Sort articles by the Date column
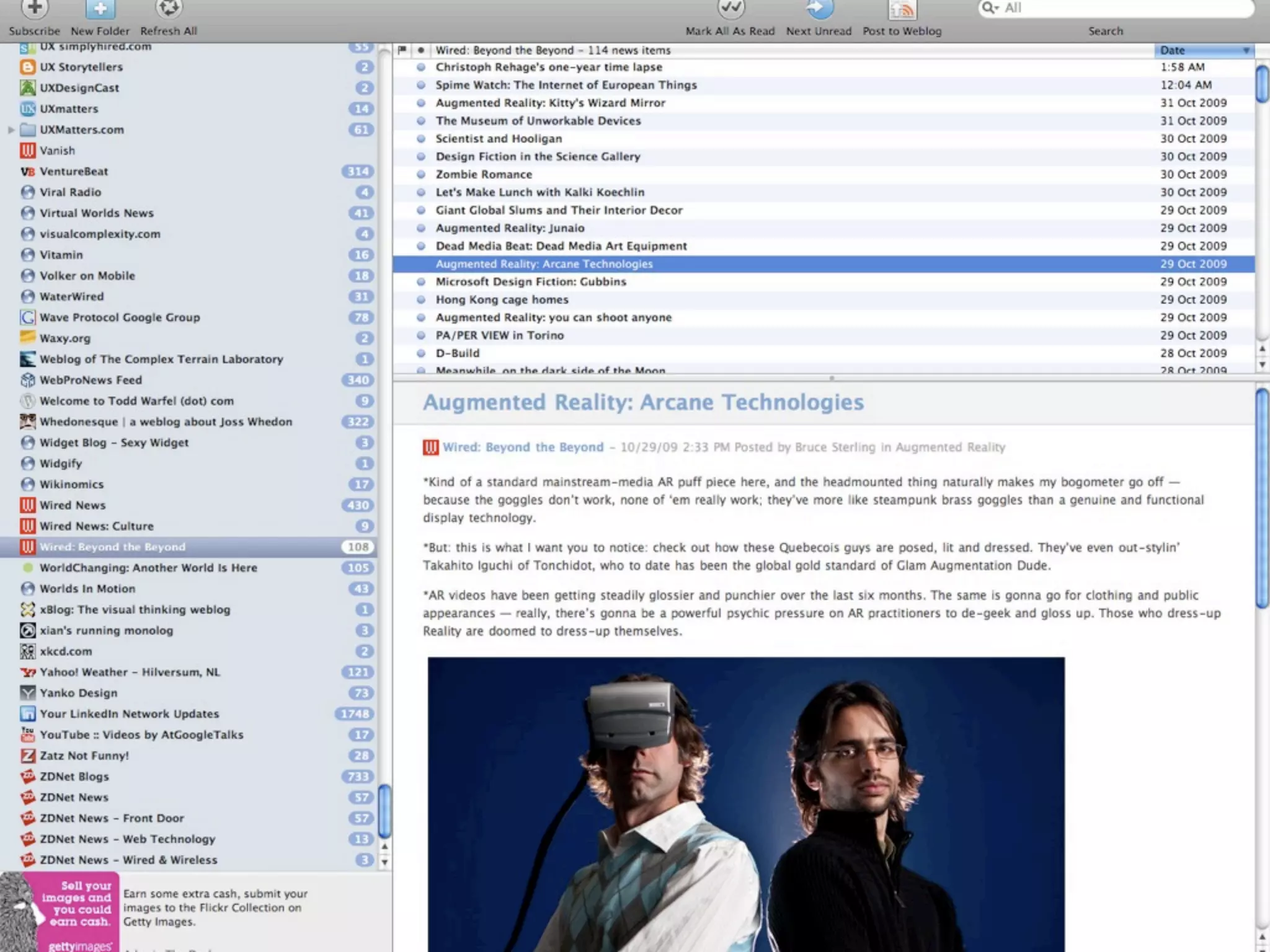This screenshot has width=1270, height=952. 1203,50
